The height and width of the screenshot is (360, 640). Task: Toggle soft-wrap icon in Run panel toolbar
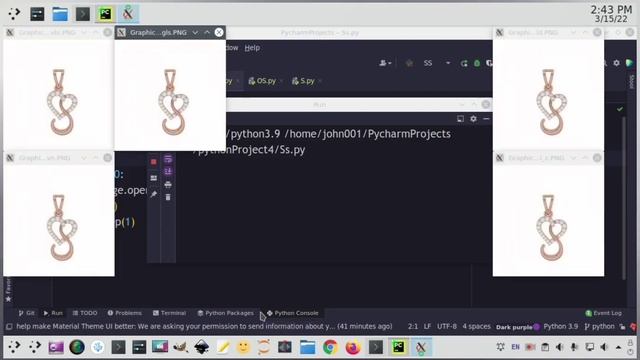[x=168, y=159]
